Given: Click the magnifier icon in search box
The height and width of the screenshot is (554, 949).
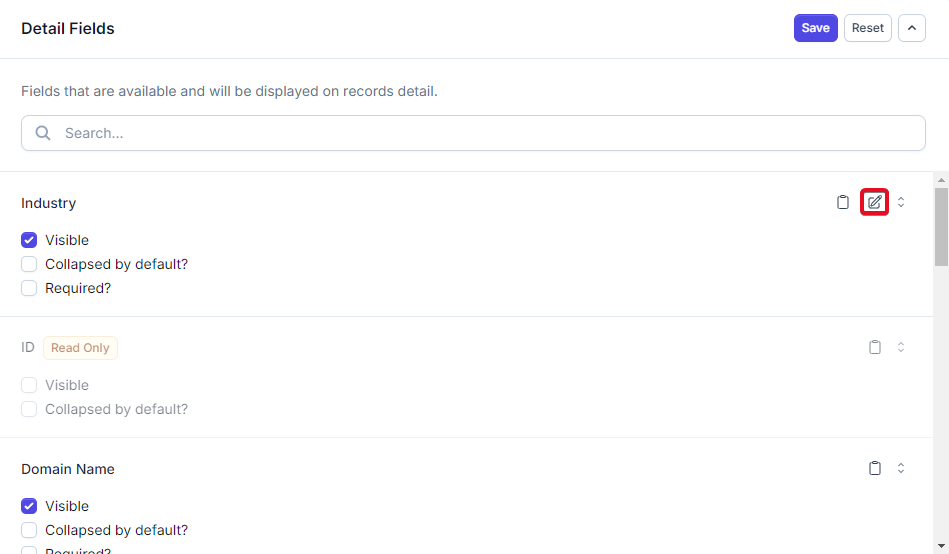Looking at the screenshot, I should point(43,133).
